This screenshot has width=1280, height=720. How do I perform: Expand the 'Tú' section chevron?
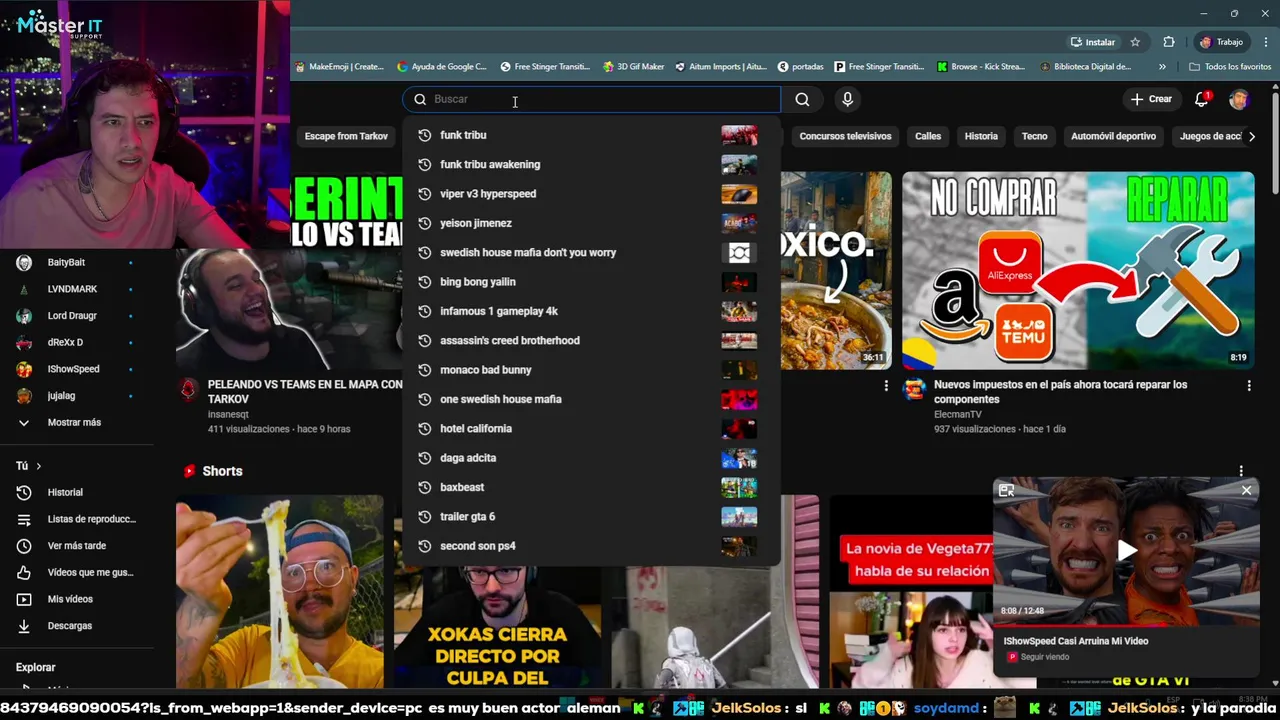coord(39,466)
